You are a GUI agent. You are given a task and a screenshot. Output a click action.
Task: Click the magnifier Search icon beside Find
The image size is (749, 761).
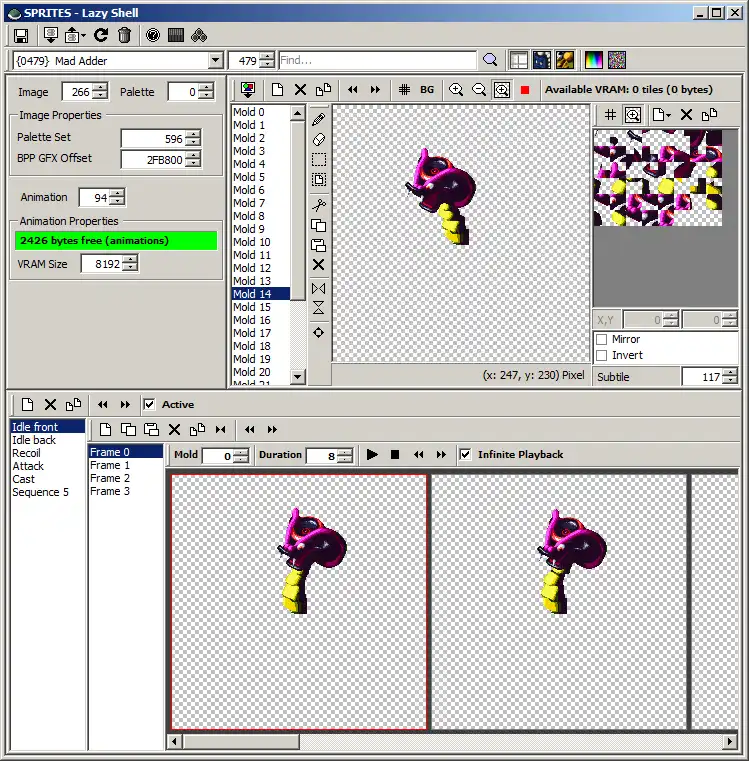[490, 60]
